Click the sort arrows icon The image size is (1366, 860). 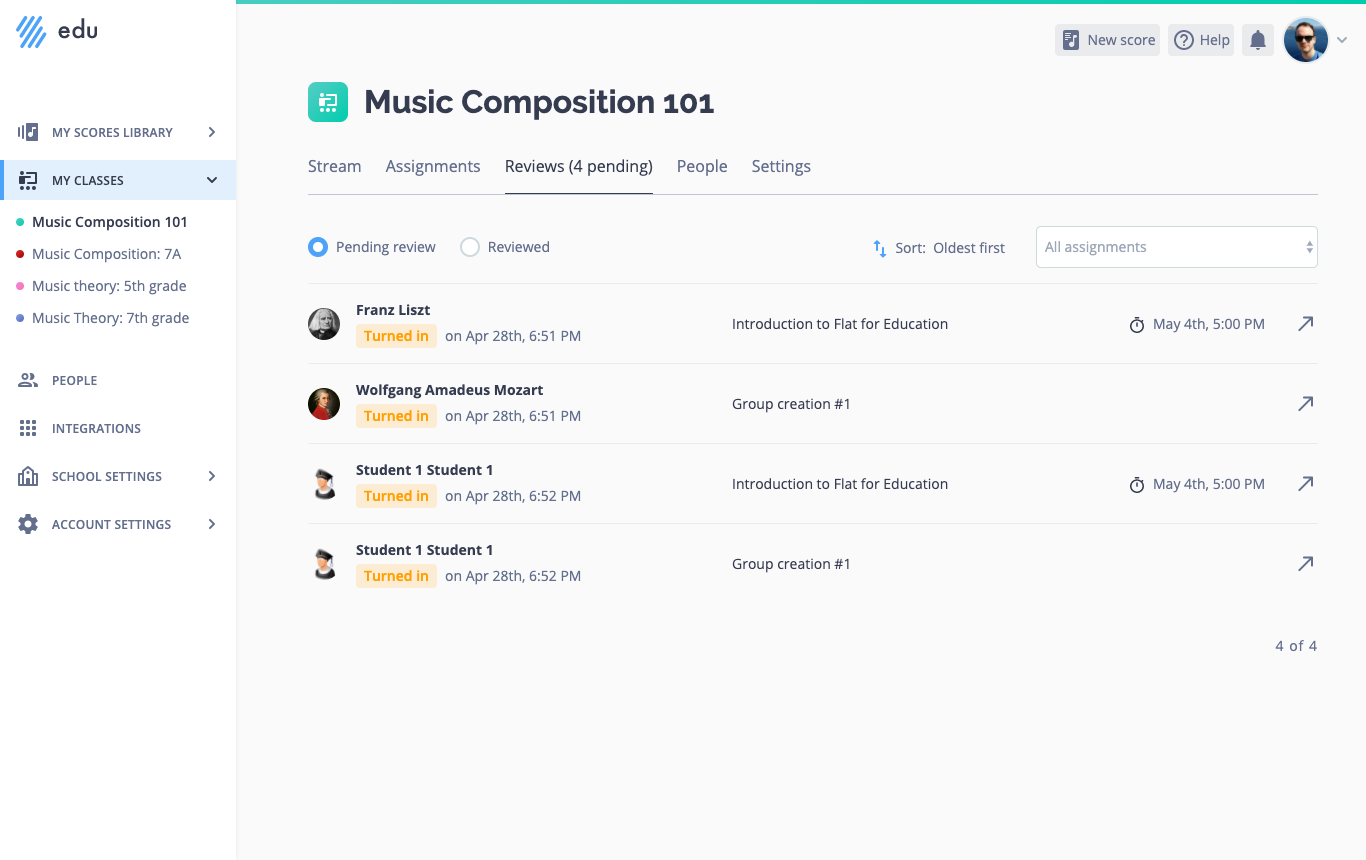coord(880,248)
